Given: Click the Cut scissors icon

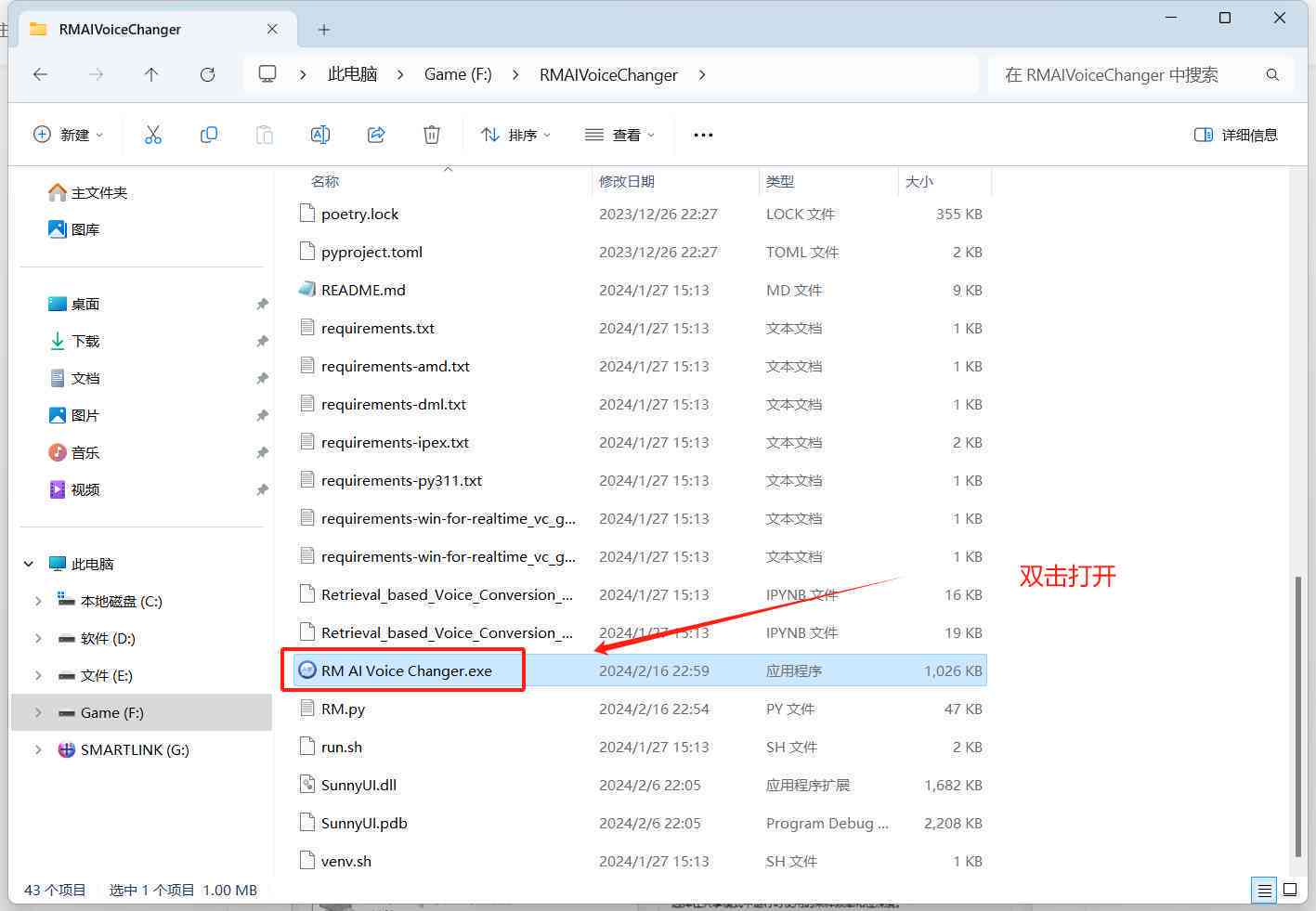Looking at the screenshot, I should coord(153,135).
